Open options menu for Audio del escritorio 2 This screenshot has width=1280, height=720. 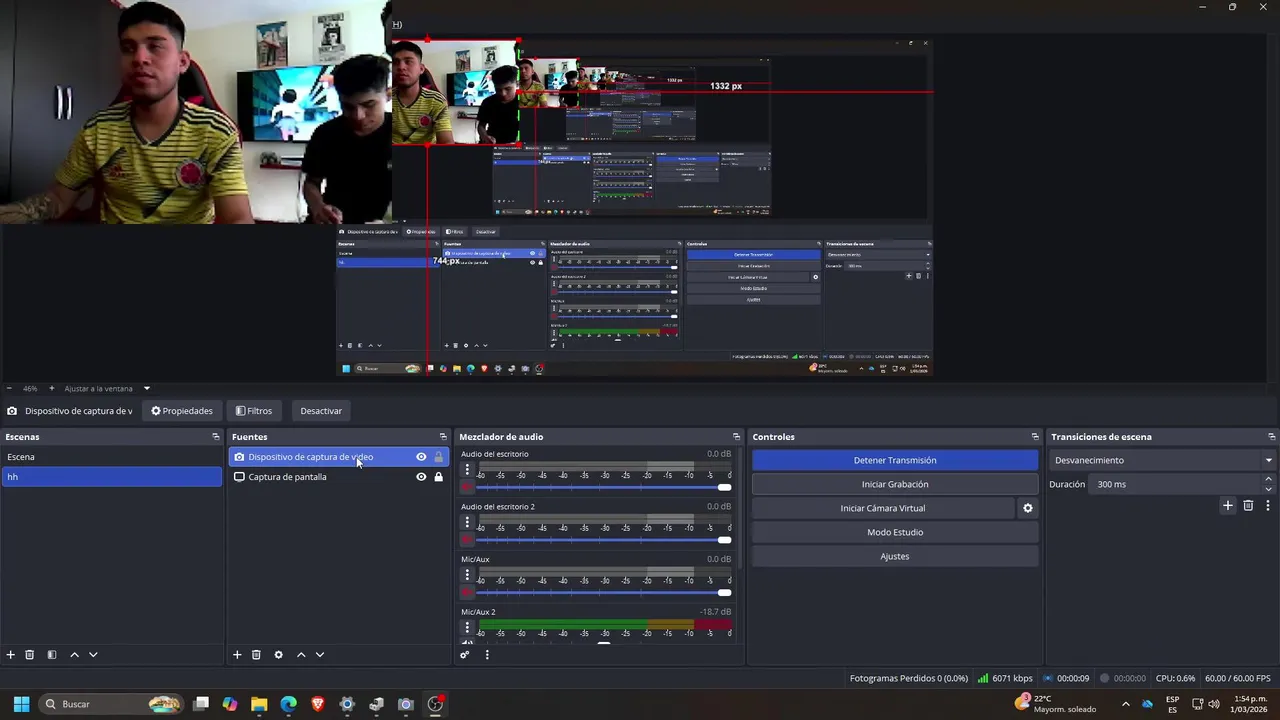click(467, 522)
